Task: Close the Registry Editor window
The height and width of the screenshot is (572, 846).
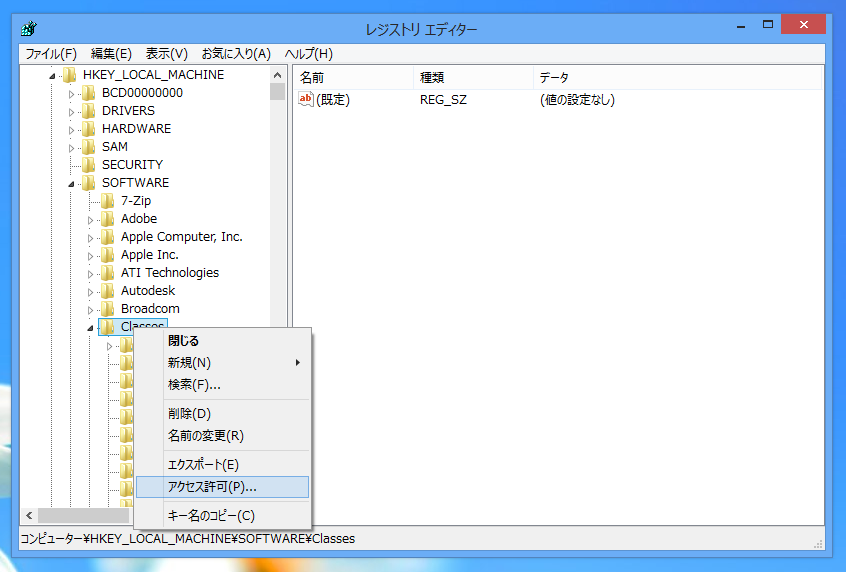Action: [803, 24]
